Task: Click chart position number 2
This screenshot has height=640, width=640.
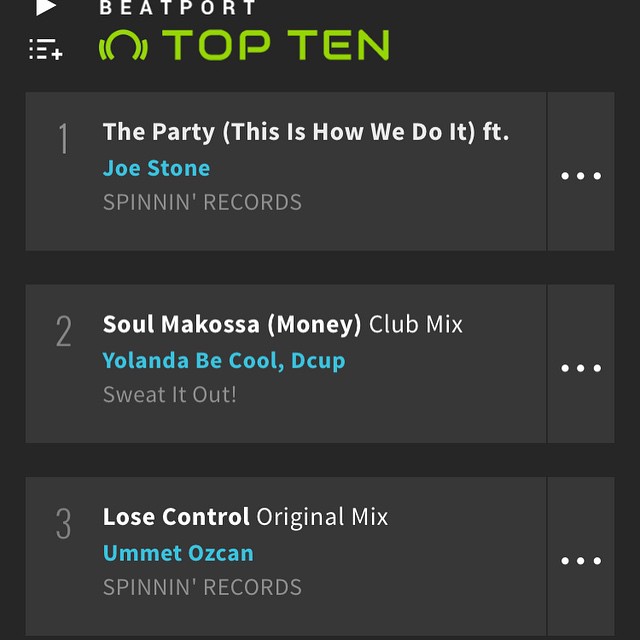Action: (x=64, y=332)
